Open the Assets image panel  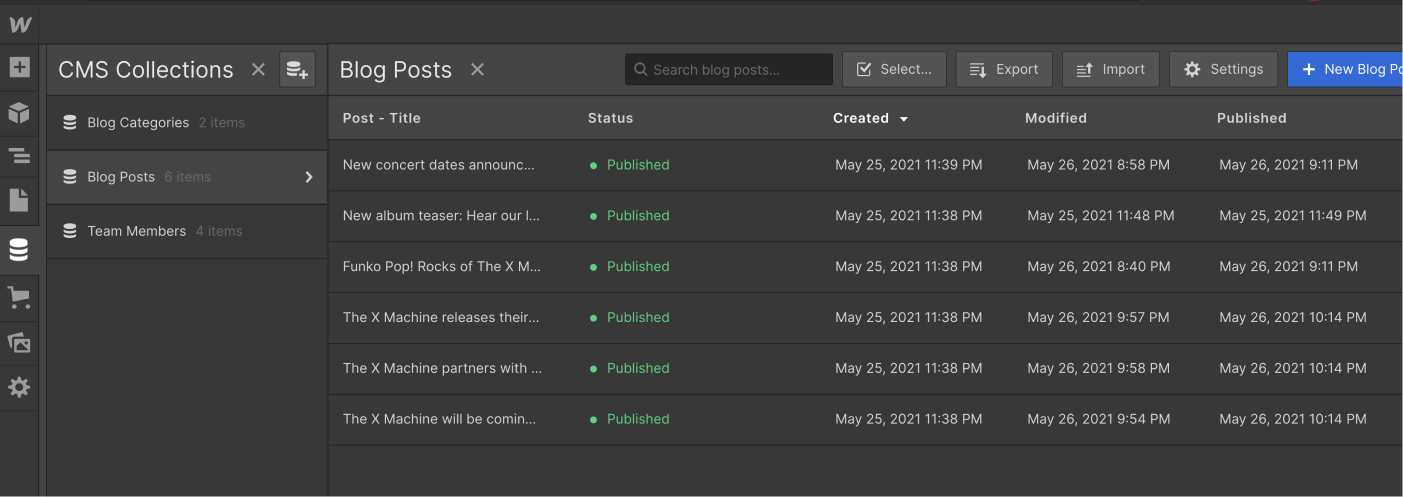[x=19, y=342]
